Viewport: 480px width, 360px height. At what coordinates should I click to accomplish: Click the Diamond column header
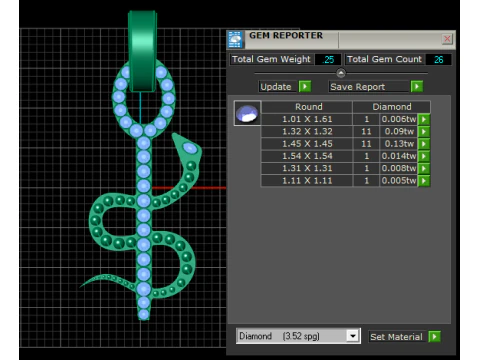(392, 107)
